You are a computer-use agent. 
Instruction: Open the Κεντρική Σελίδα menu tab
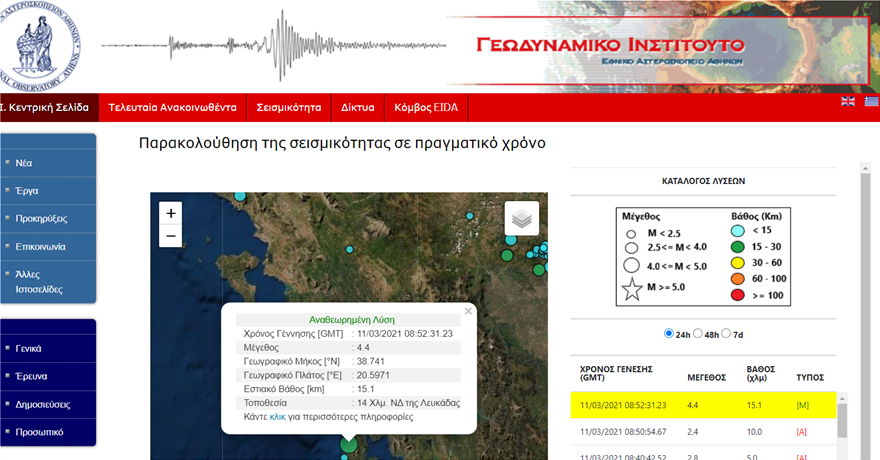pos(48,107)
